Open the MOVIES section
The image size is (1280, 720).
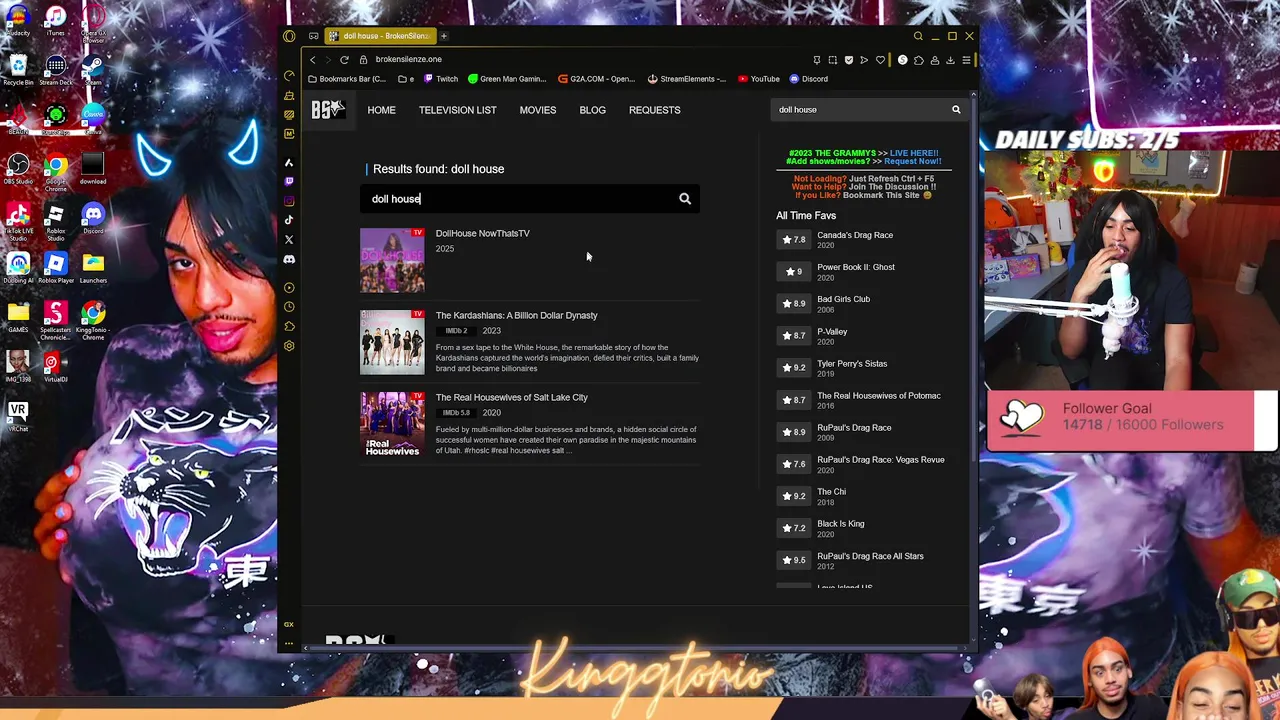coord(538,110)
